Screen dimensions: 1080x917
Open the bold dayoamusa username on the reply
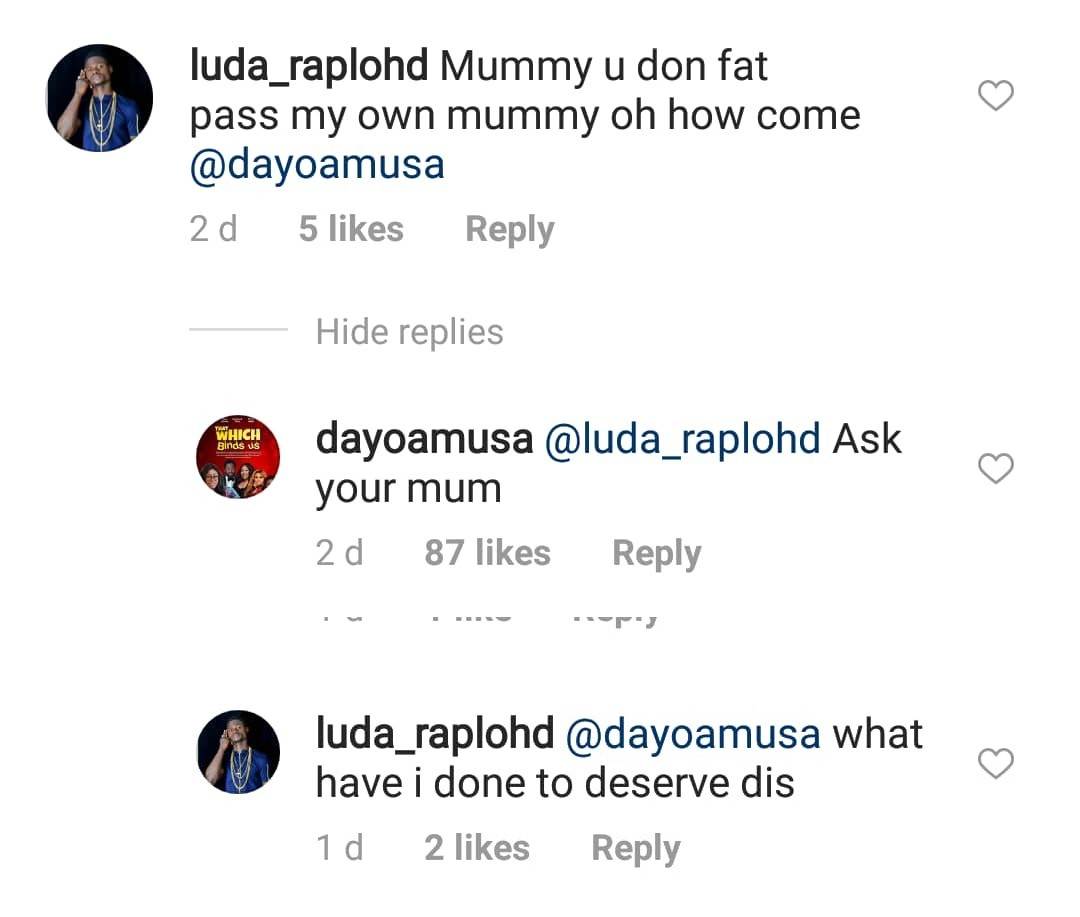pyautogui.click(x=424, y=439)
